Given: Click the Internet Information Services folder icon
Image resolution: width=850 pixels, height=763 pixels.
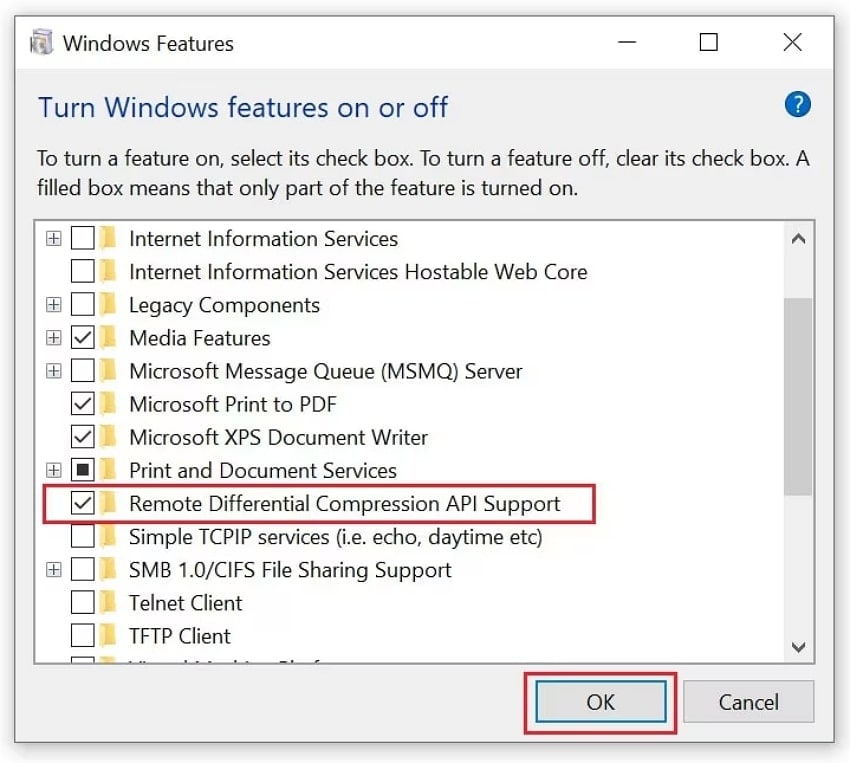Looking at the screenshot, I should [x=109, y=238].
